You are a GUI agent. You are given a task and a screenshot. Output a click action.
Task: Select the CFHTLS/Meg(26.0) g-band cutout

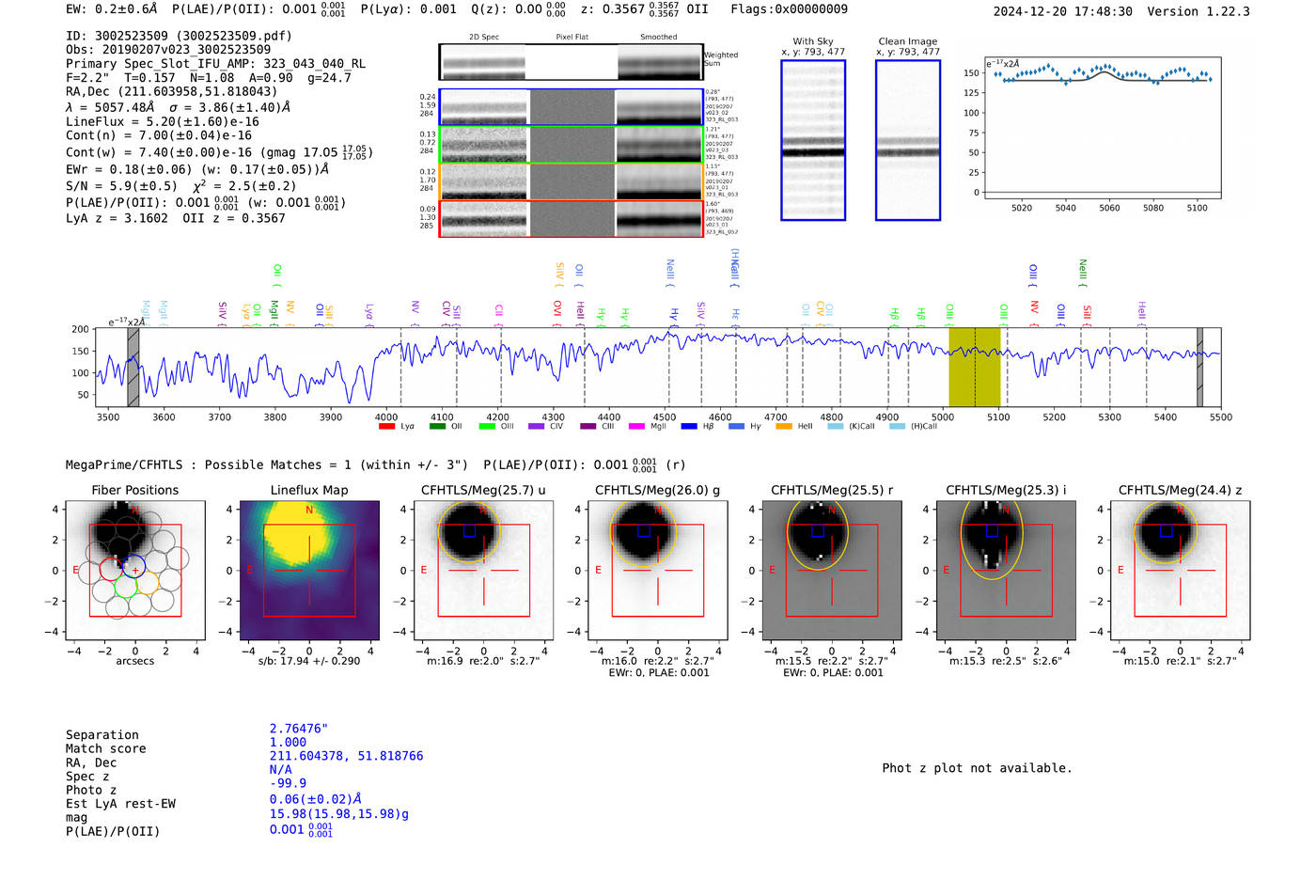click(658, 570)
